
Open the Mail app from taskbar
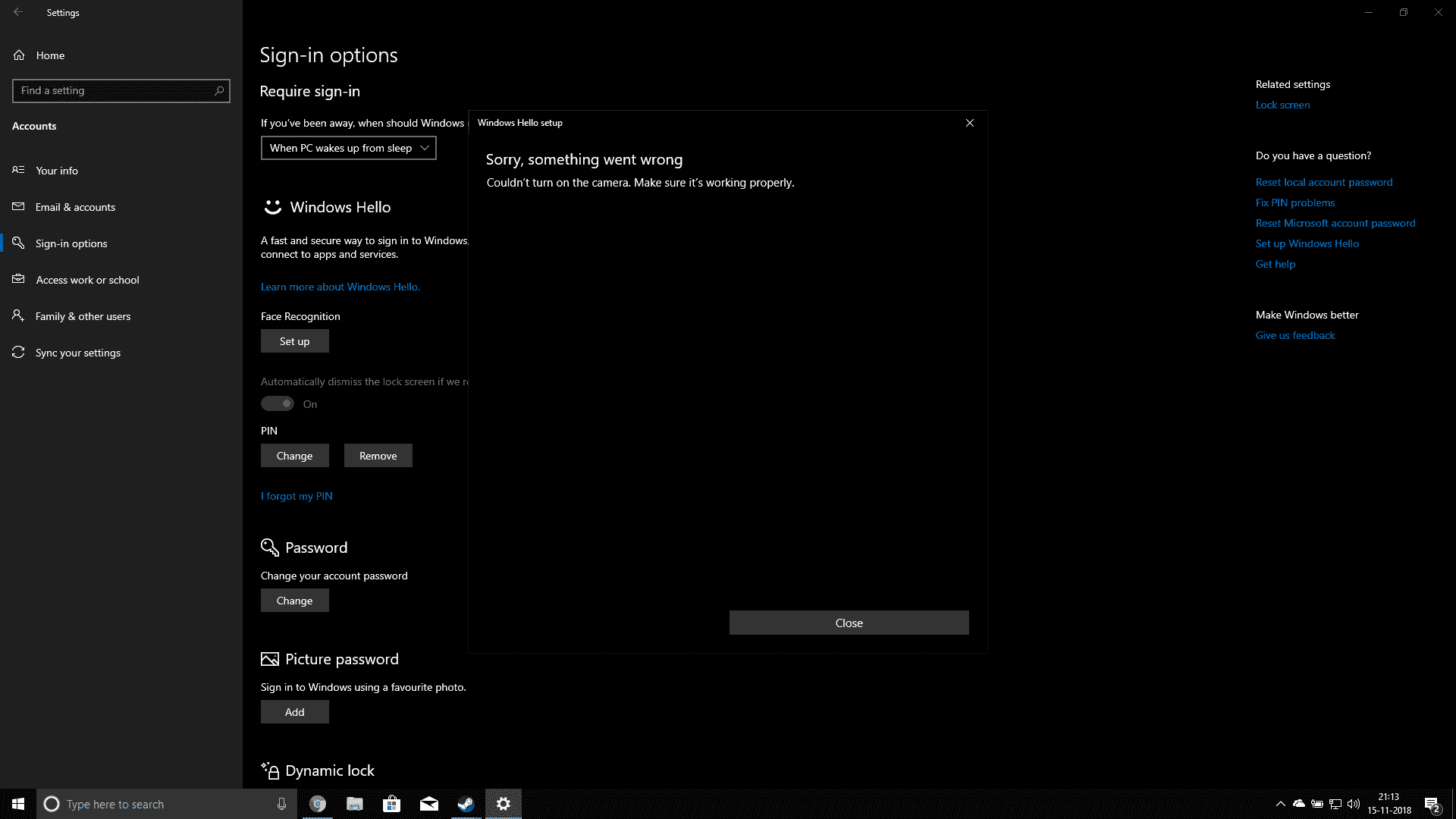pyautogui.click(x=428, y=804)
